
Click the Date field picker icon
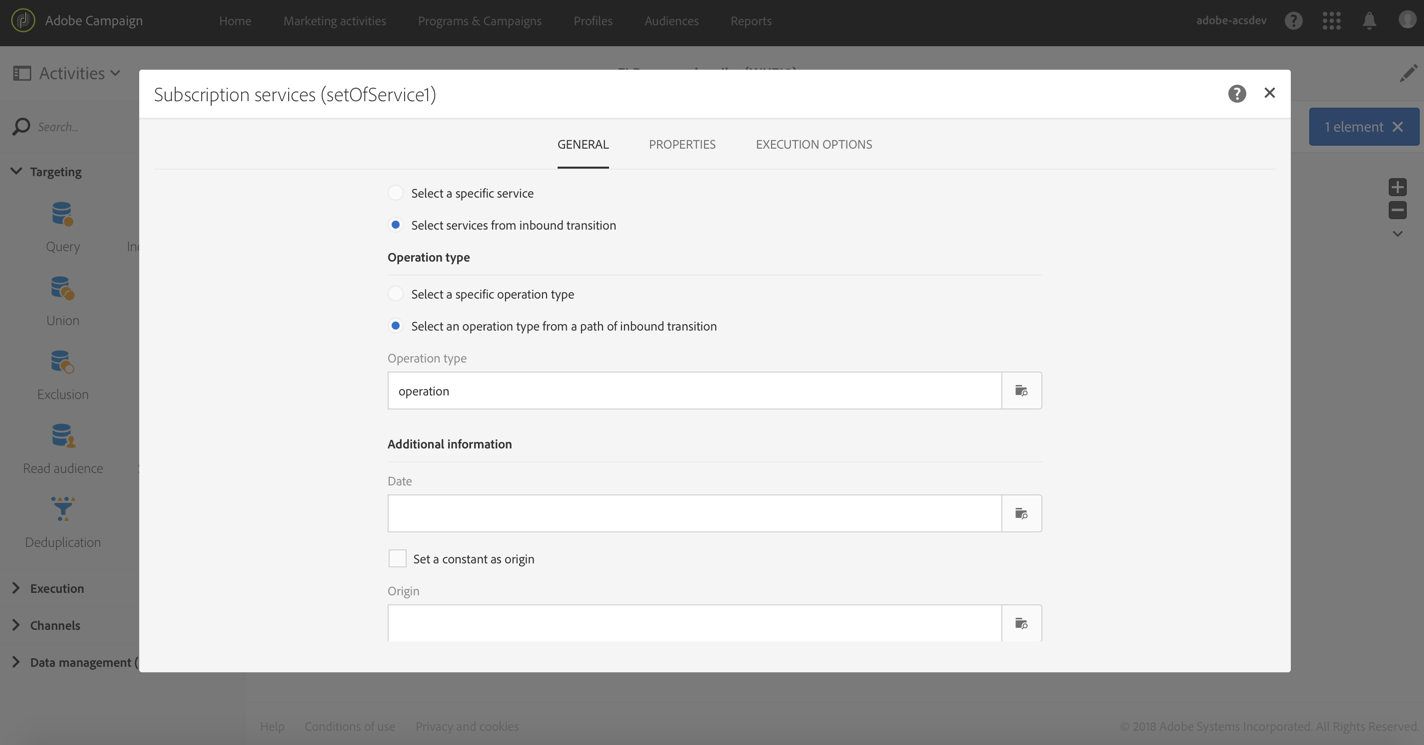point(1021,514)
